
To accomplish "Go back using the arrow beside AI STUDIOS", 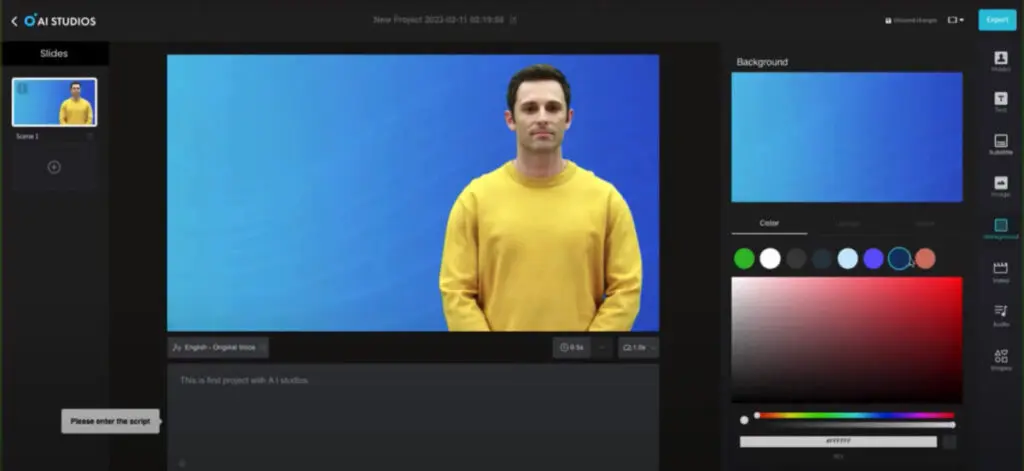I will click(14, 20).
